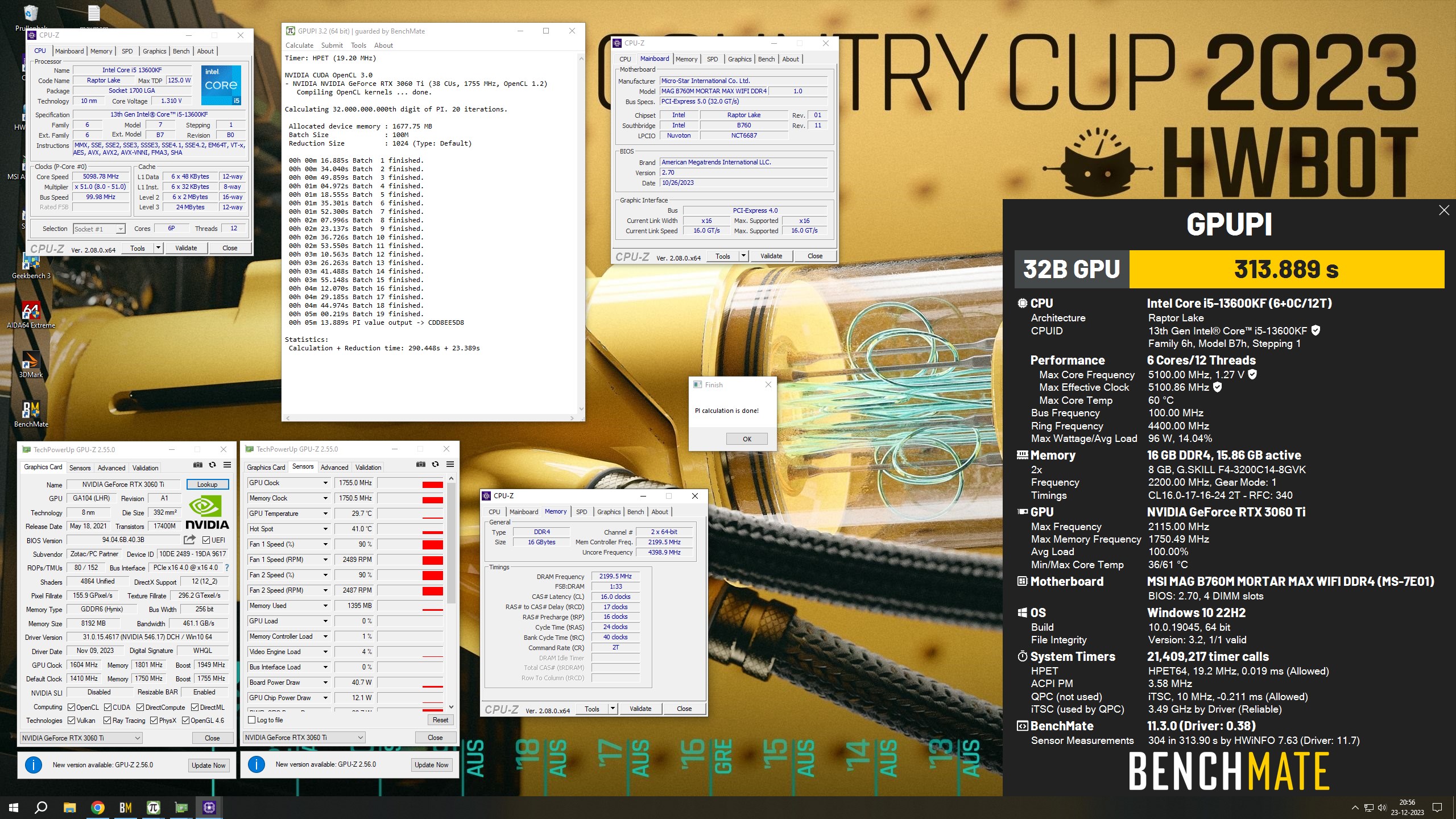The image size is (1456, 819).
Task: Click the GPUPI output vertical scrollbar
Action: 581,234
